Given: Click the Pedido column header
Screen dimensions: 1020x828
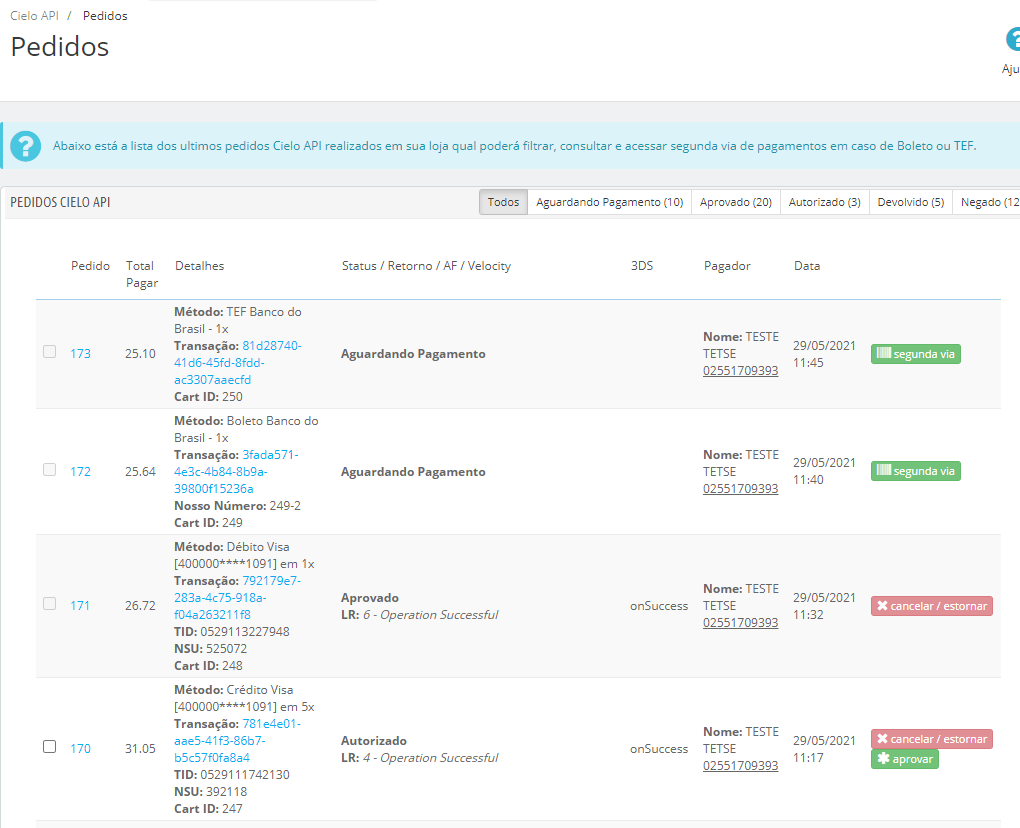Looking at the screenshot, I should click(x=90, y=266).
